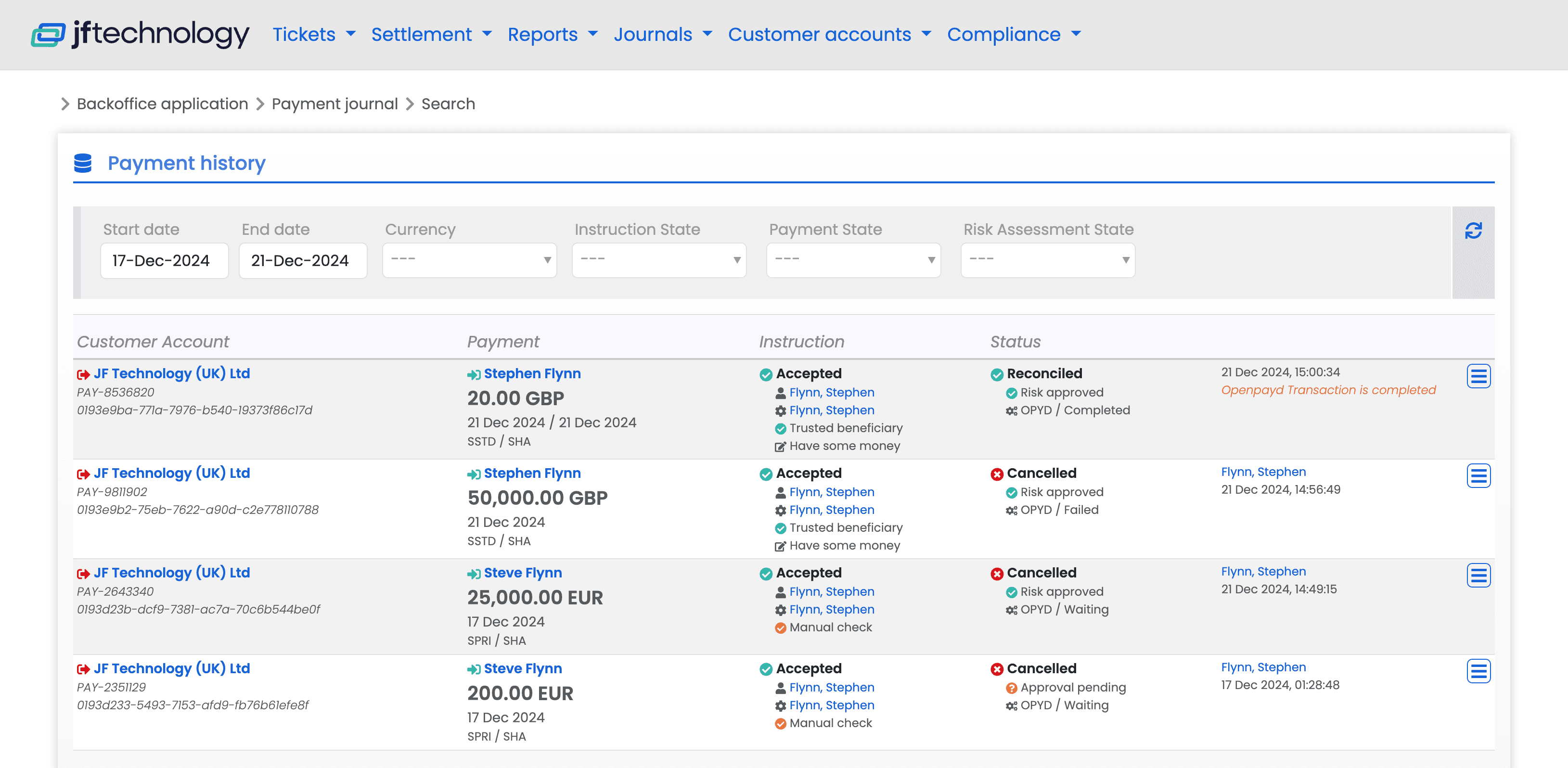Image resolution: width=1568 pixels, height=768 pixels.
Task: Click beneficiary arrow icon for 25,000.00 EUR payment
Action: [474, 574]
